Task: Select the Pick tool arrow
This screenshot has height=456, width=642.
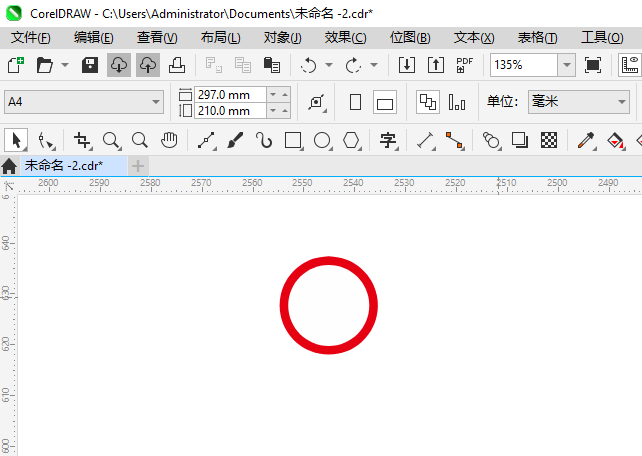Action: (x=16, y=140)
